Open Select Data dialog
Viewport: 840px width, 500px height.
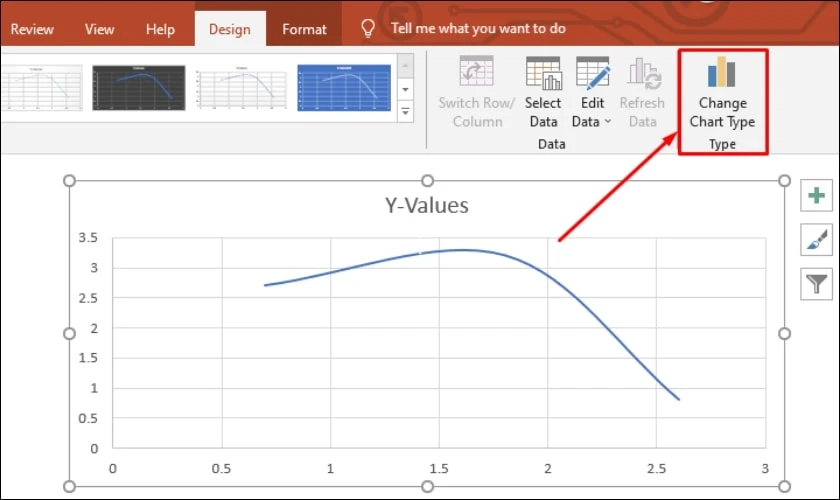click(x=543, y=92)
